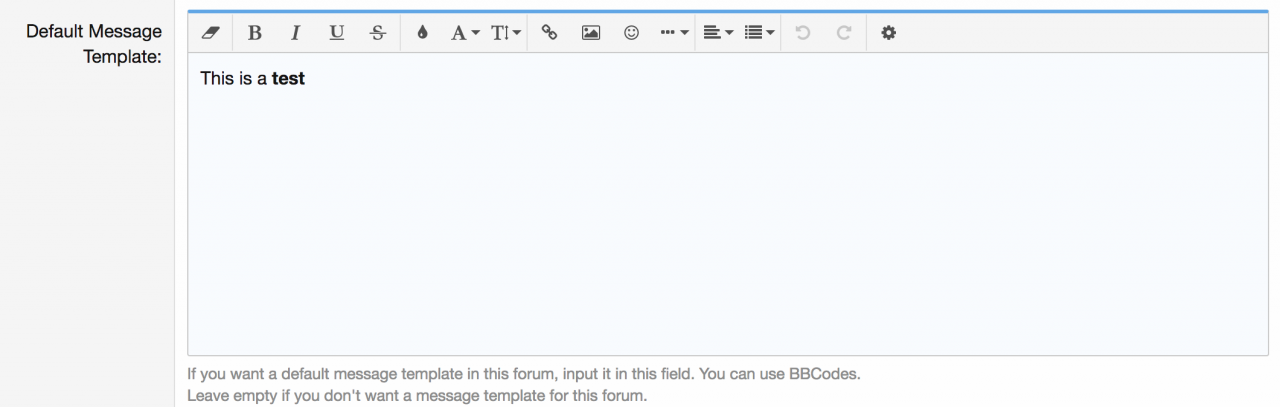Click the eraser remove formatting icon
1280x407 pixels.
(x=209, y=33)
